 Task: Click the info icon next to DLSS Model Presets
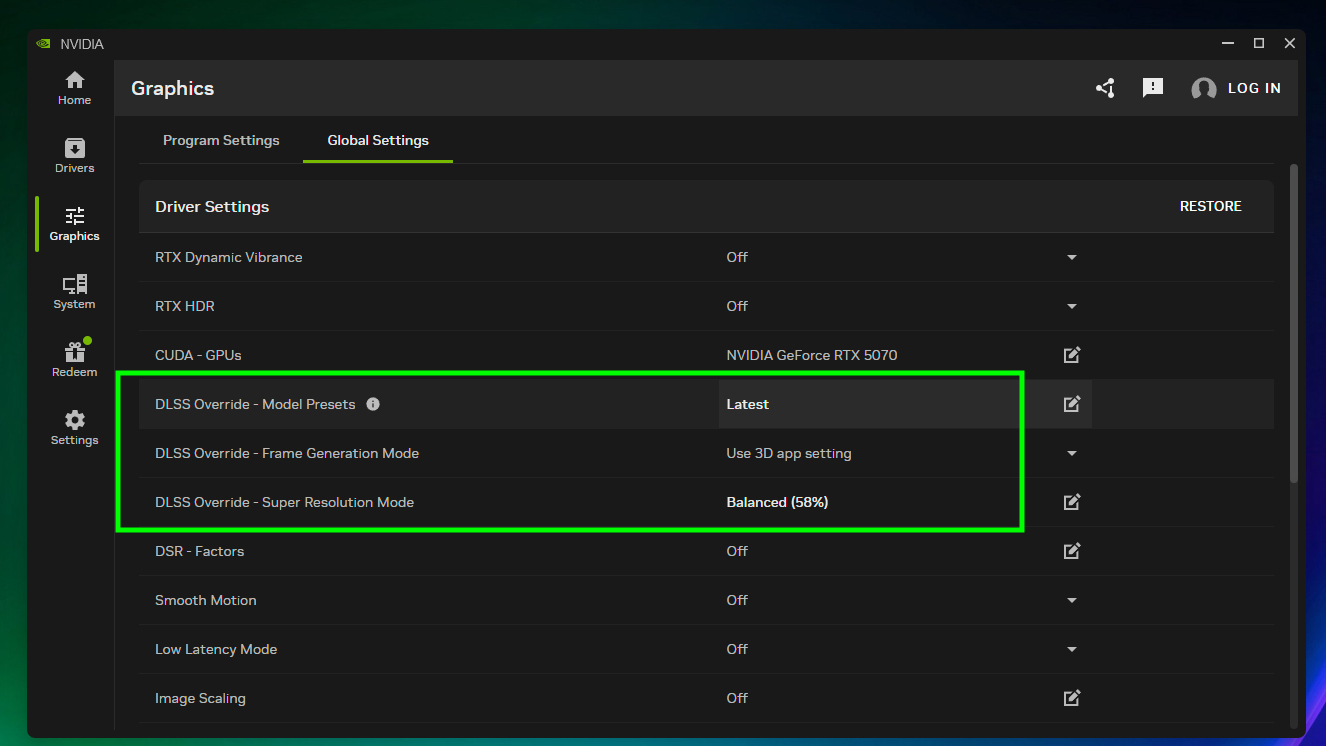click(373, 403)
